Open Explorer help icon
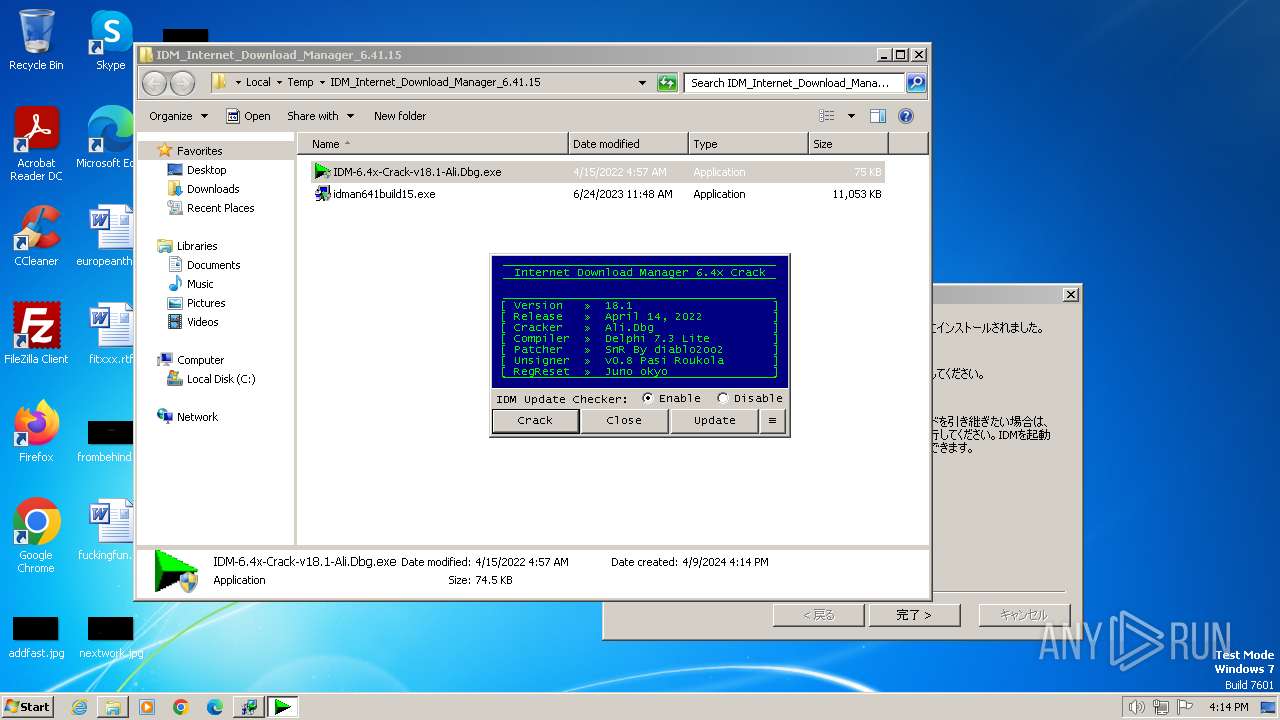Viewport: 1280px width, 720px height. point(906,116)
